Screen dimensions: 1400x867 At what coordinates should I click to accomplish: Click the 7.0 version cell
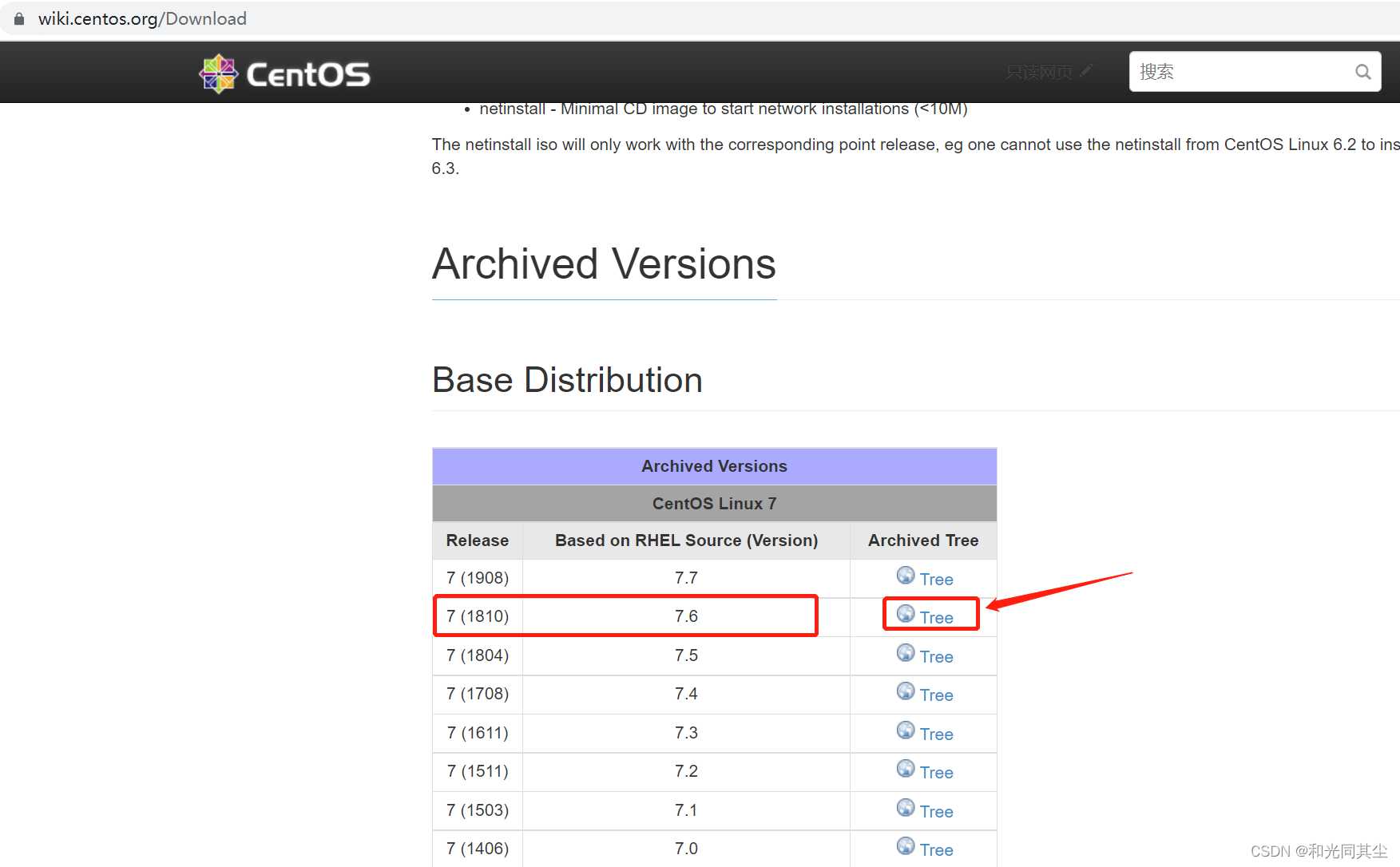[x=686, y=849]
